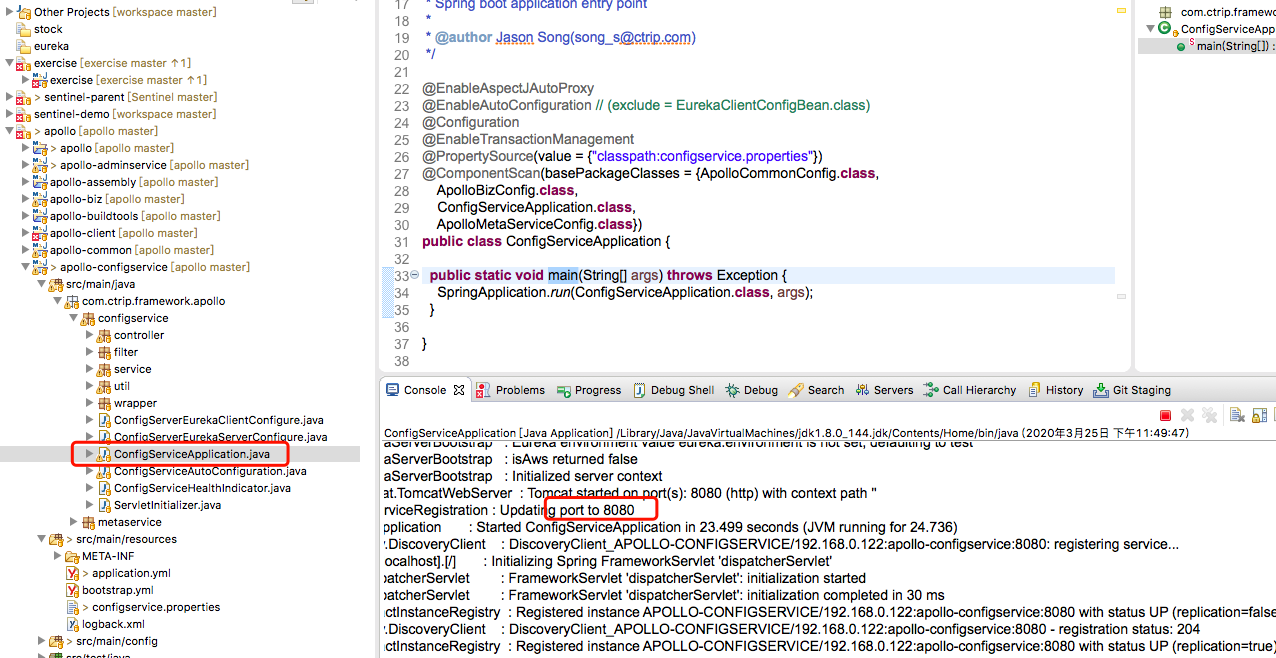Select ConfigServiceApplication.java in Package Explorer
Screen dimensions: 1276x658
point(192,454)
